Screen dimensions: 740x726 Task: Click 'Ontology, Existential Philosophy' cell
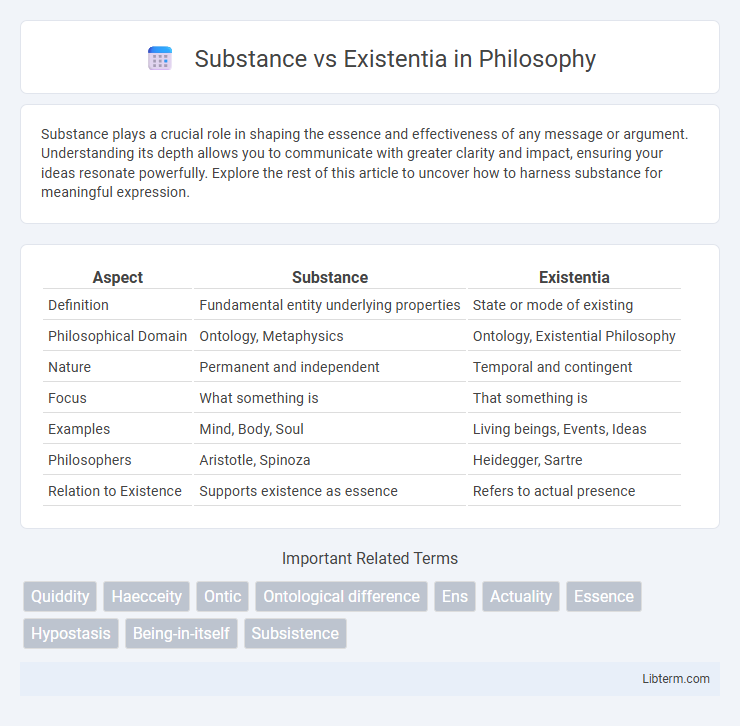tap(574, 336)
